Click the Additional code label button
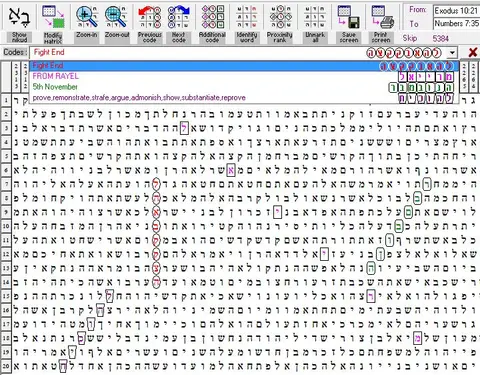The height and width of the screenshot is (375, 480). point(213,37)
